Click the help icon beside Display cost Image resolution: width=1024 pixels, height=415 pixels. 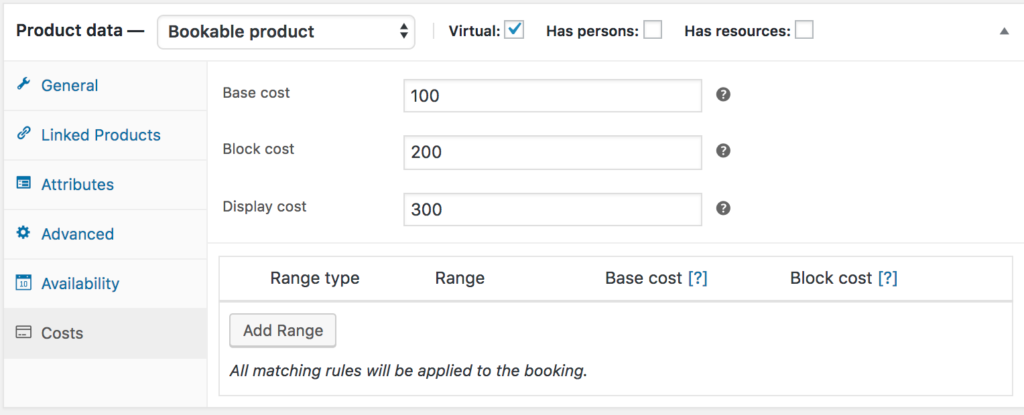[724, 208]
